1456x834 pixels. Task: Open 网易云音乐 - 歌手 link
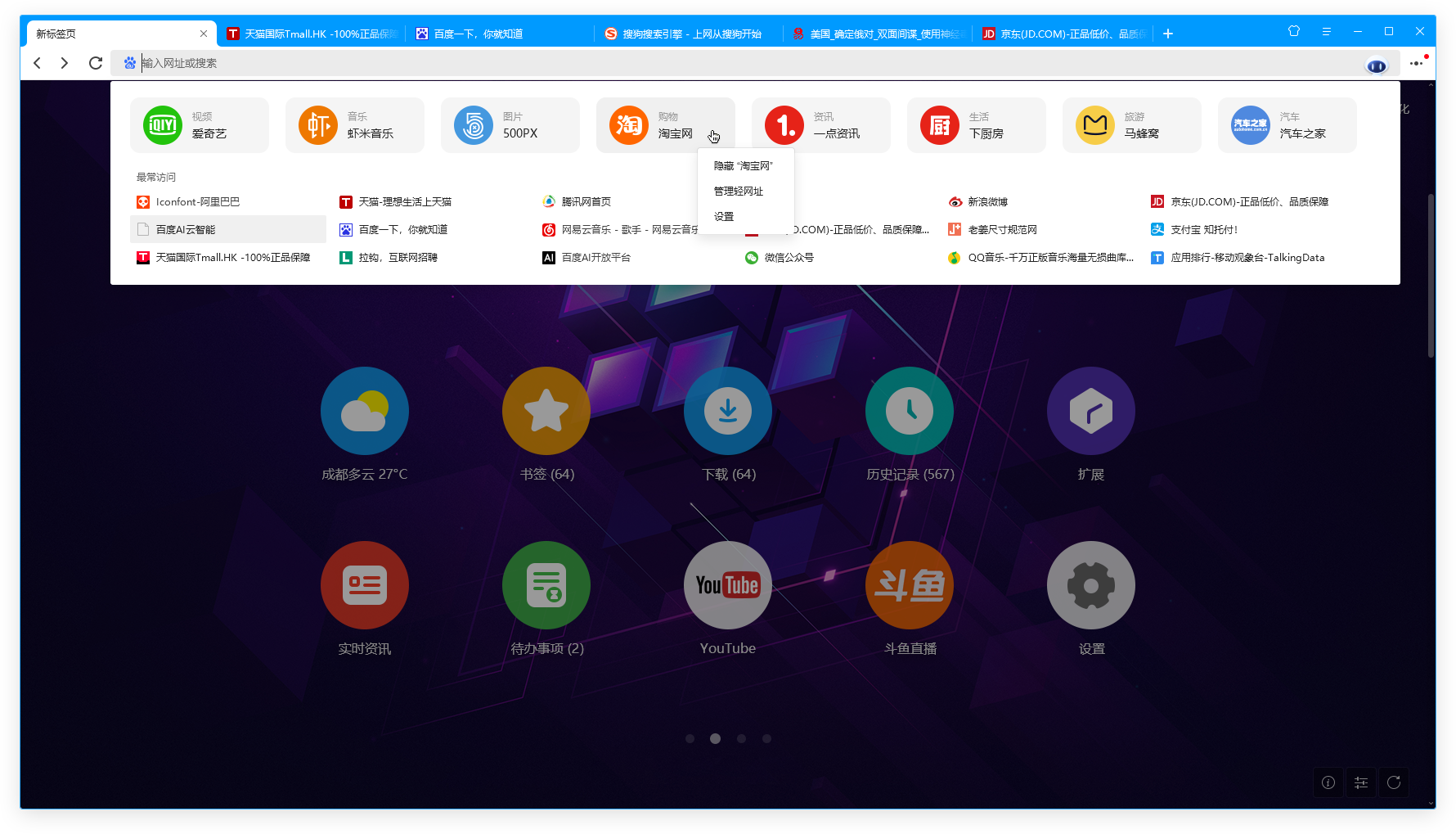[x=620, y=229]
